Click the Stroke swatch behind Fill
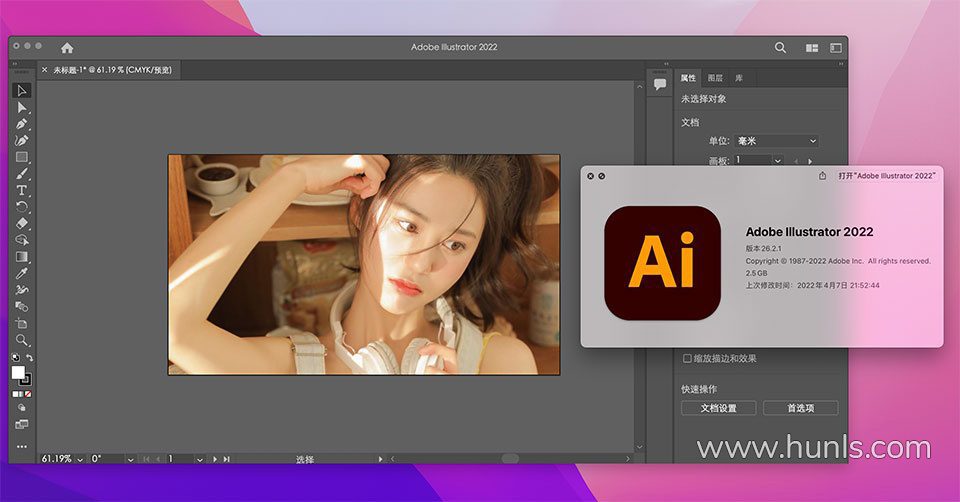Image resolution: width=960 pixels, height=502 pixels. coord(26,380)
